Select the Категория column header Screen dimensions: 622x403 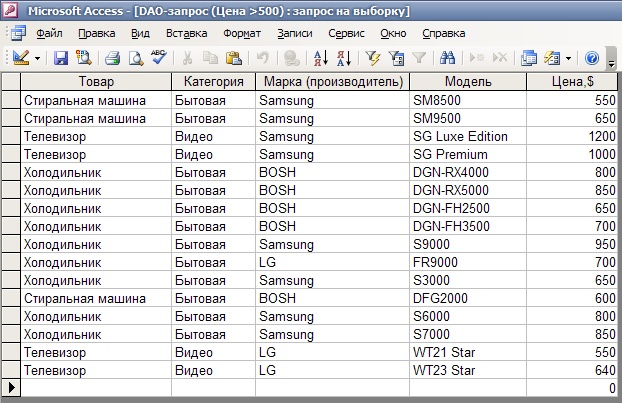(213, 82)
